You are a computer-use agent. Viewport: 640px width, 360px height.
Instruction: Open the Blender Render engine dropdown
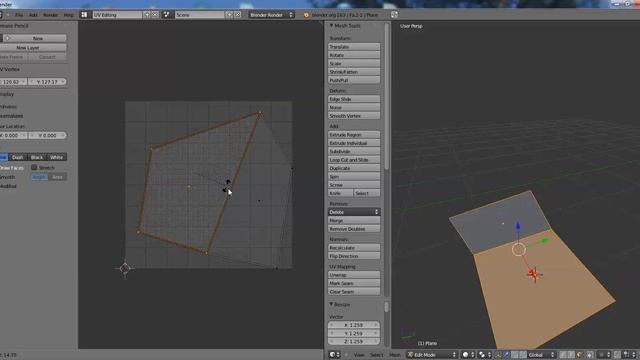pos(271,15)
